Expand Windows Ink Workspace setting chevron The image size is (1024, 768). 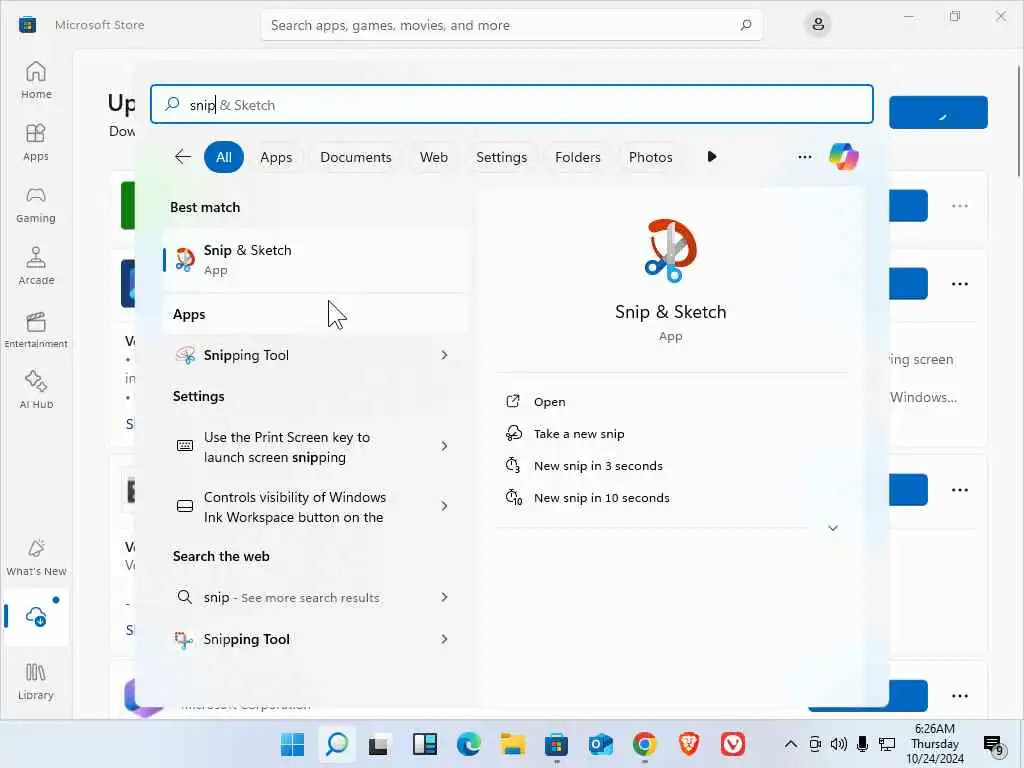click(444, 506)
